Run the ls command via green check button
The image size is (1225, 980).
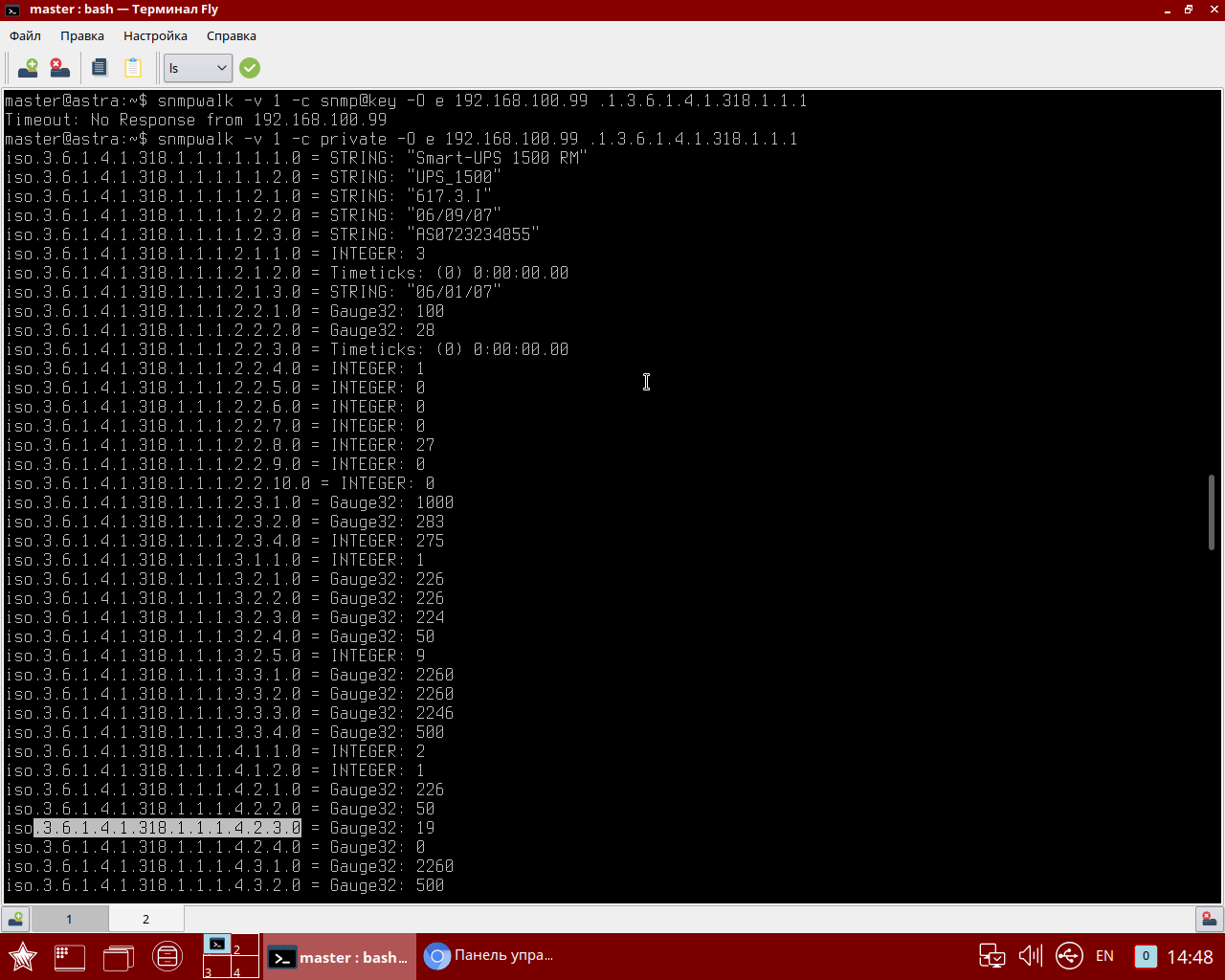249,68
